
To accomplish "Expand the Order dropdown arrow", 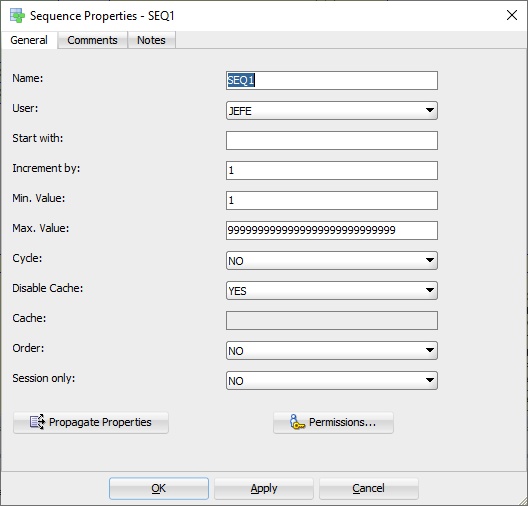I will coord(430,350).
